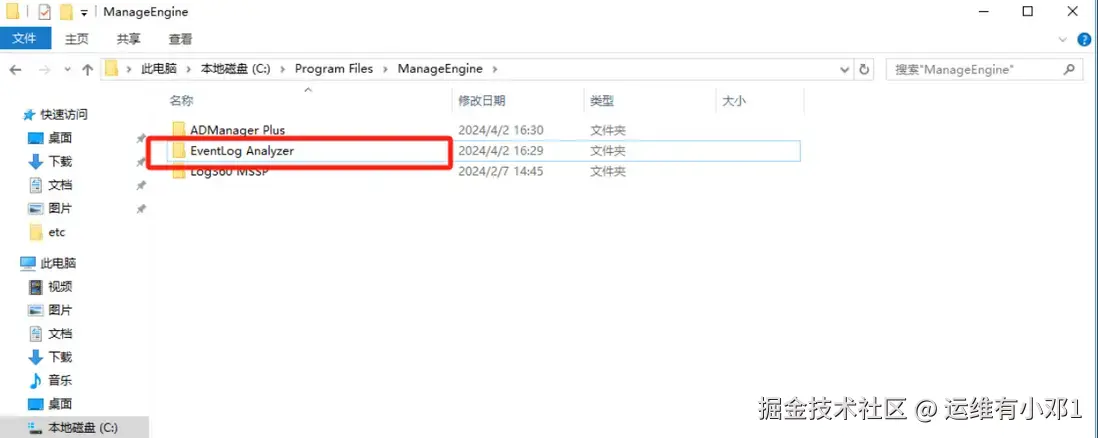Open 音乐 under 此电脑
Viewport: 1098px width, 438px height.
click(60, 381)
